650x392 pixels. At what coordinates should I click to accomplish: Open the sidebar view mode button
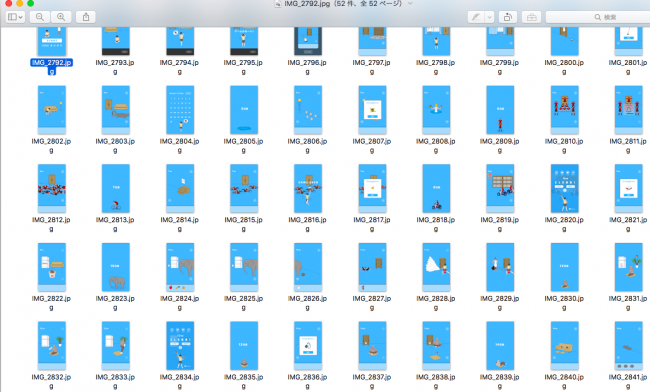pos(15,17)
